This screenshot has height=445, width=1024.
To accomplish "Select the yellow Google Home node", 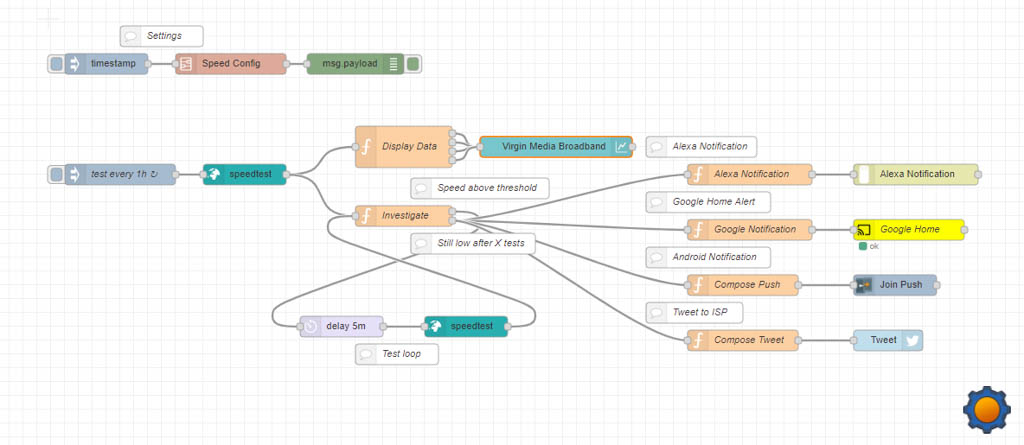I will (909, 229).
